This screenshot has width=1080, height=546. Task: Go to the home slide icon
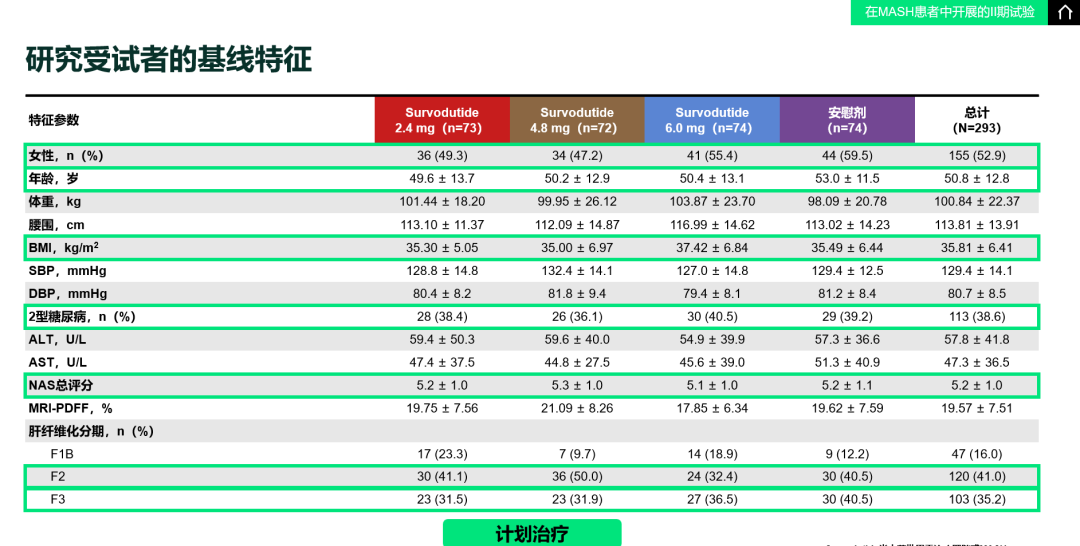[x=1063, y=12]
